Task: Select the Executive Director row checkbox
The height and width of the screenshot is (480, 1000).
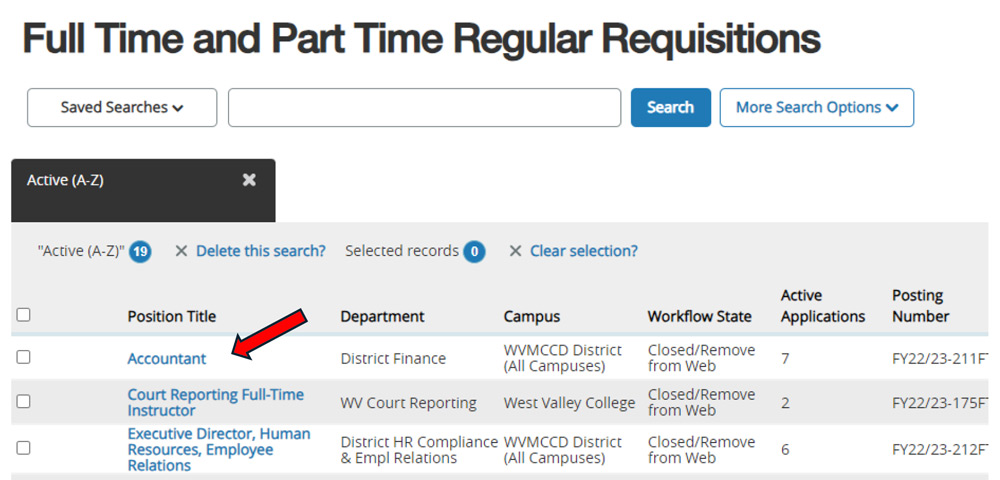Action: [x=24, y=447]
